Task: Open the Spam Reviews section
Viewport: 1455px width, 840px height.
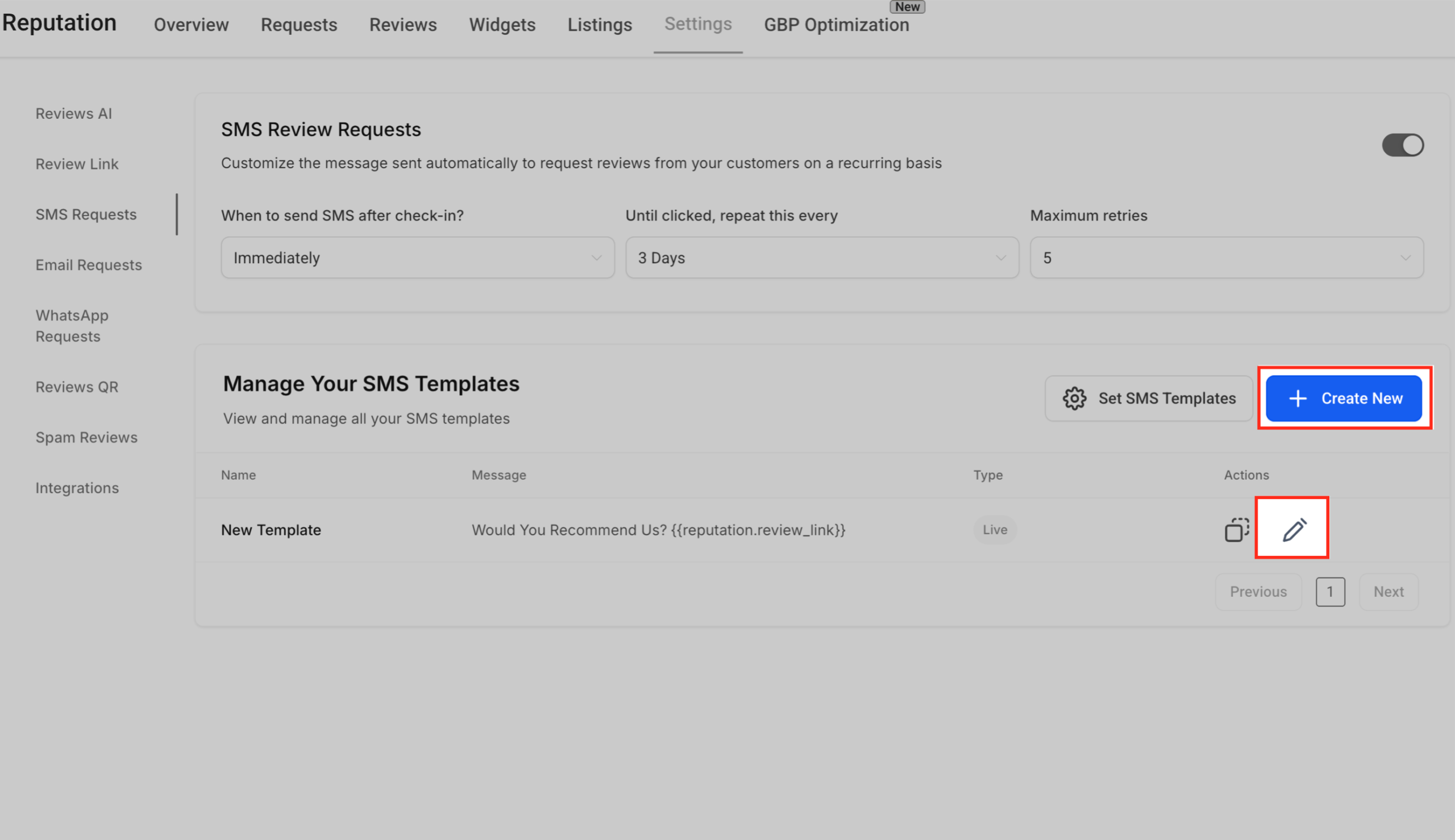Action: 86,437
